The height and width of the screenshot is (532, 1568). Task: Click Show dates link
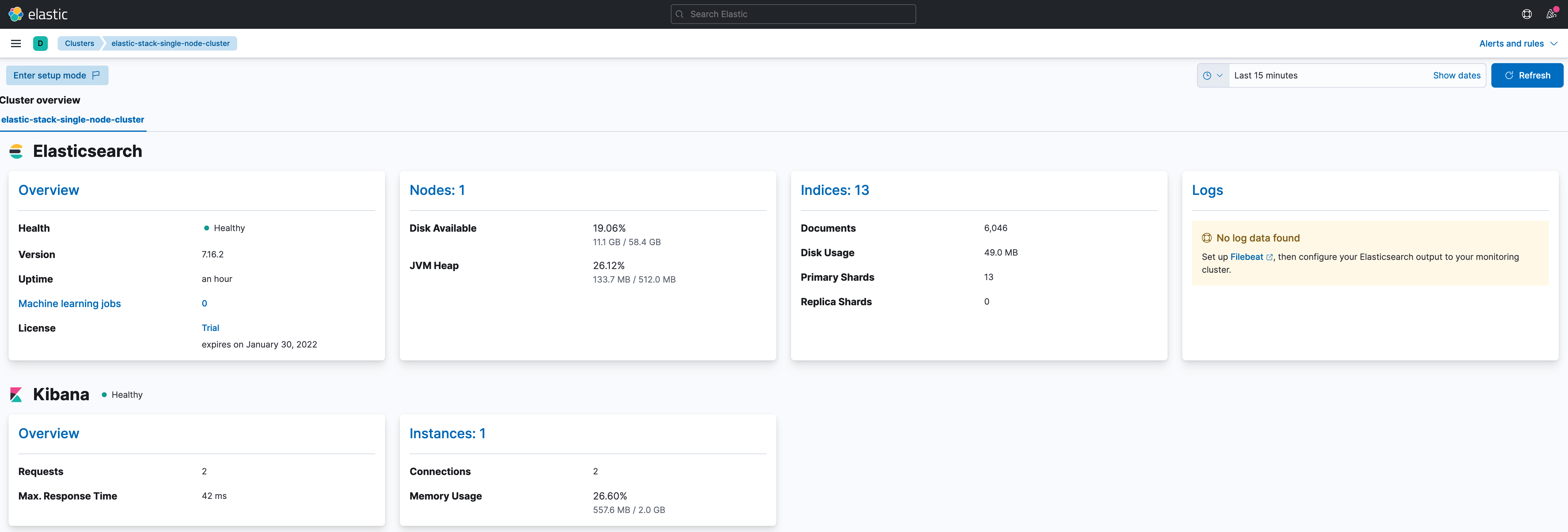tap(1456, 75)
